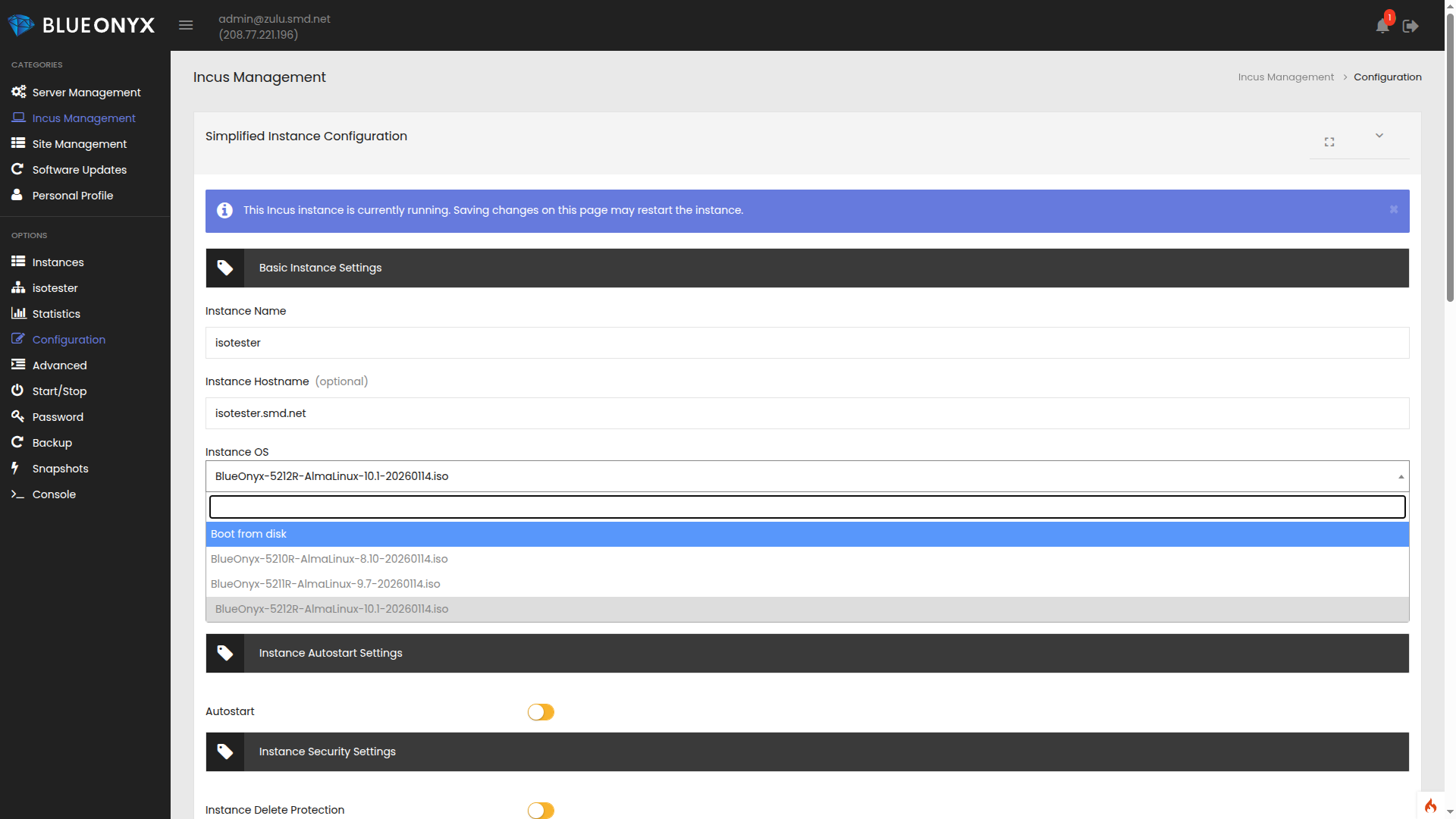Toggle Instance Delete Protection switch
Viewport: 1456px width, 819px height.
coord(541,811)
